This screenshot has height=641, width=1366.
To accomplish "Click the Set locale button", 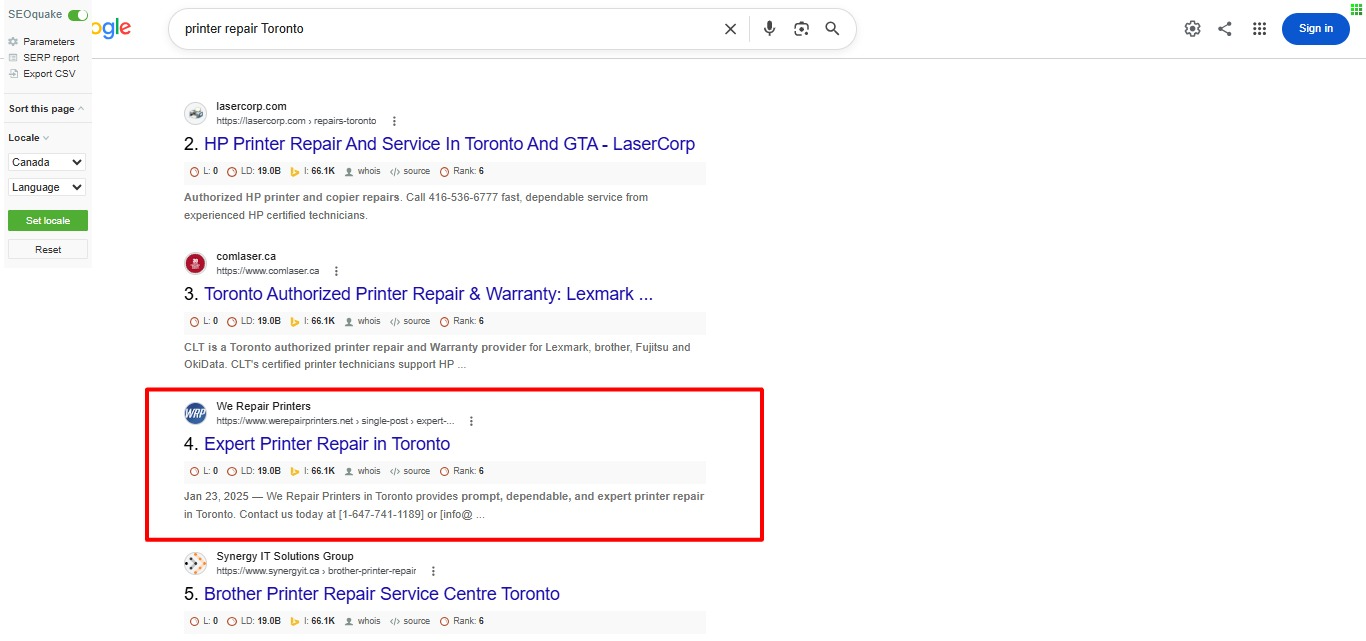I will 48,220.
